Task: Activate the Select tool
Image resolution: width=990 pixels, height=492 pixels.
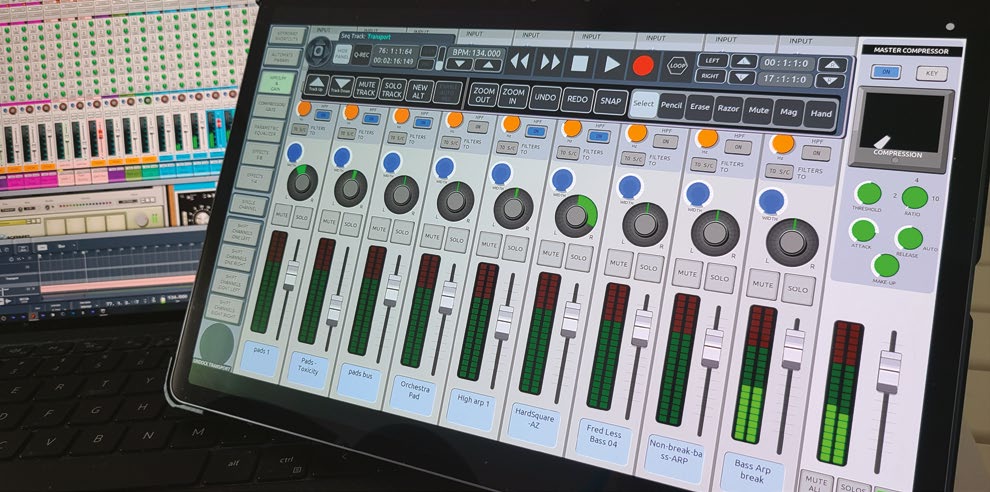Action: [643, 104]
